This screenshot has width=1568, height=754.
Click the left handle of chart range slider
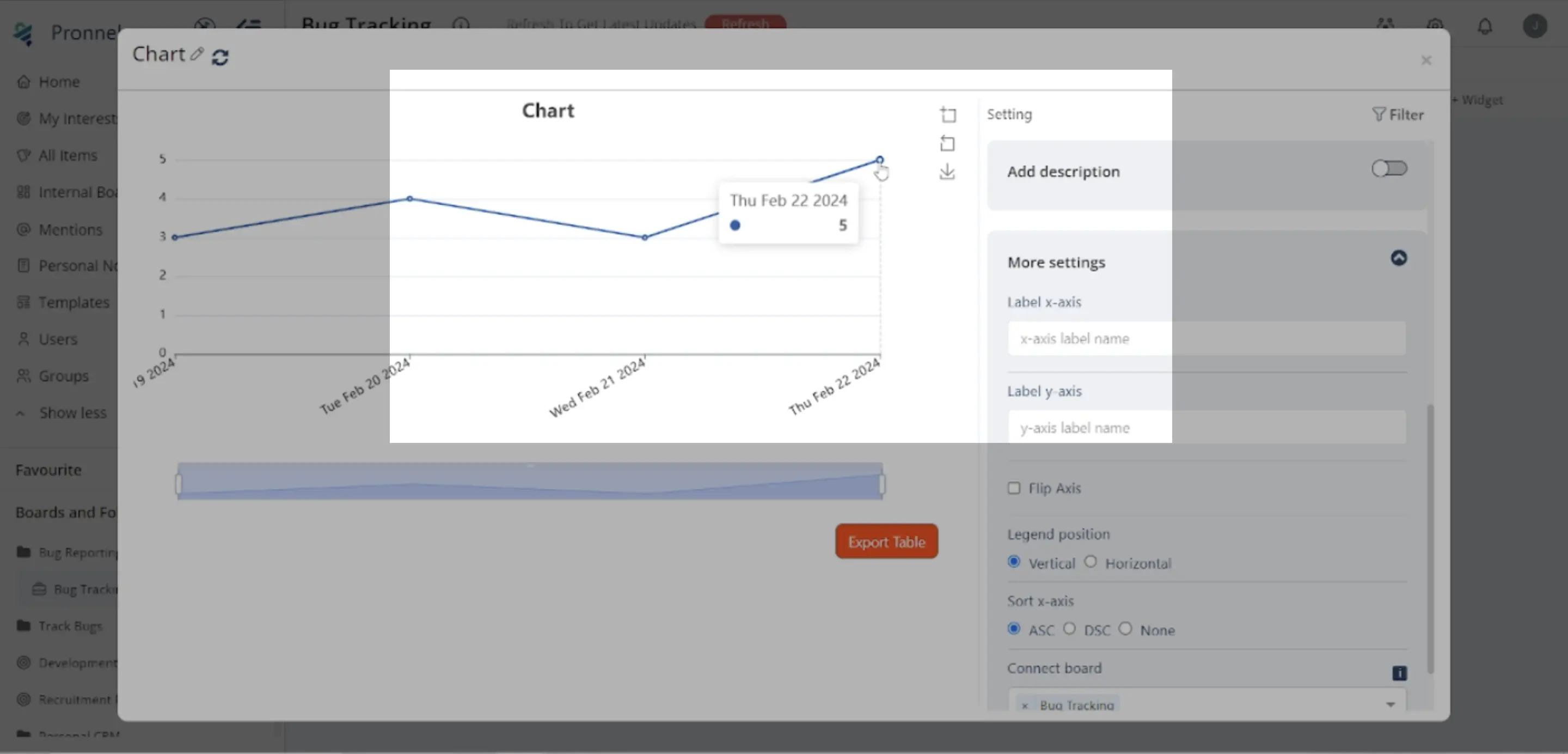coord(179,484)
